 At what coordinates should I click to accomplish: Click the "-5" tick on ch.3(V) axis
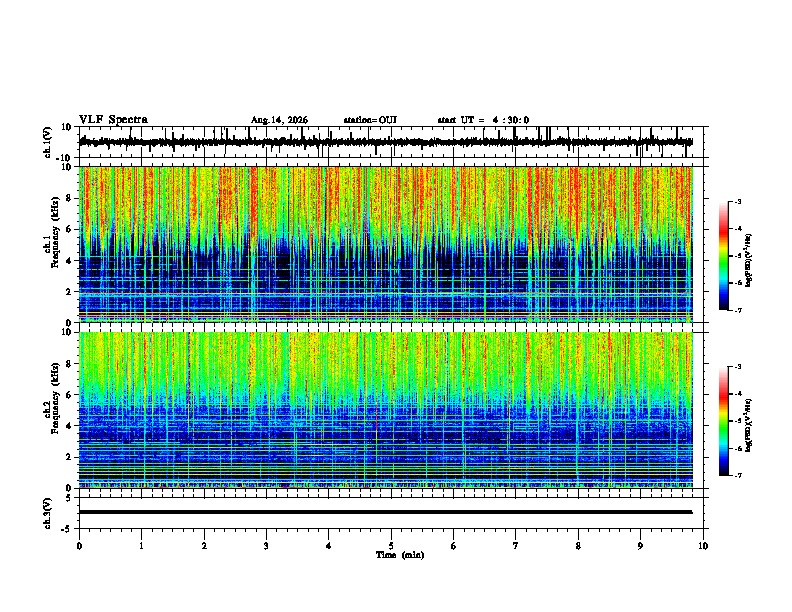pyautogui.click(x=66, y=529)
